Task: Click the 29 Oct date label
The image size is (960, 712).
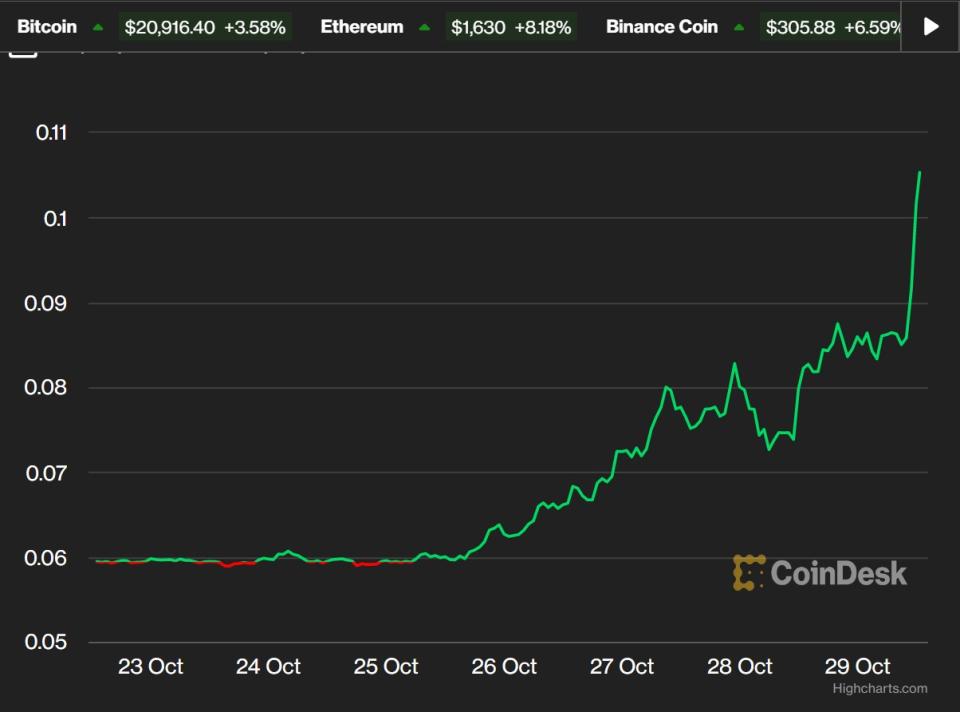Action: tap(857, 666)
